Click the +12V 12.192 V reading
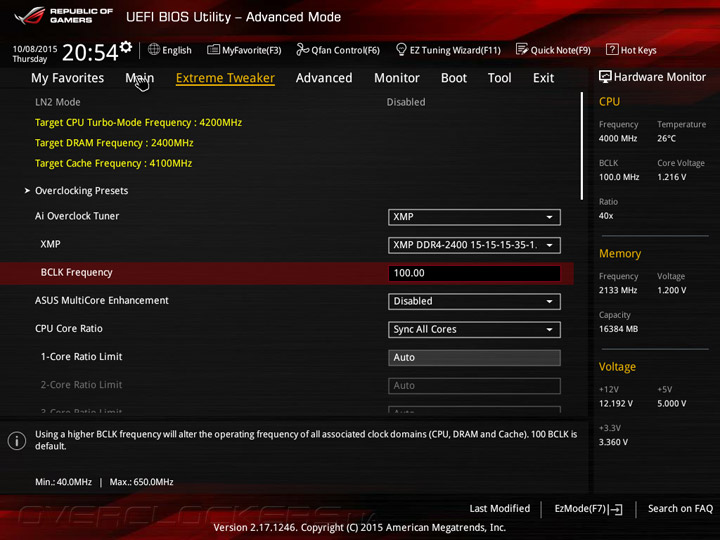The width and height of the screenshot is (720, 540). tap(616, 403)
